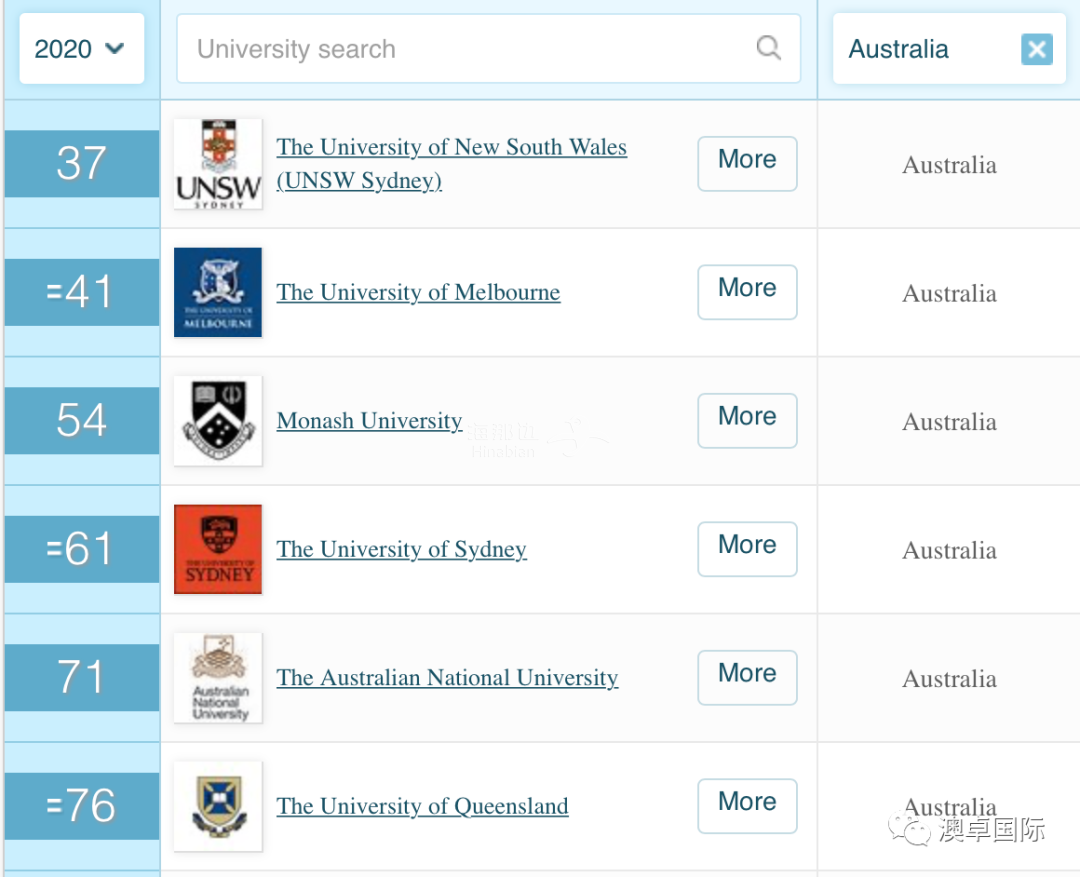Select rank =76 cell
The image size is (1080, 877).
[82, 806]
